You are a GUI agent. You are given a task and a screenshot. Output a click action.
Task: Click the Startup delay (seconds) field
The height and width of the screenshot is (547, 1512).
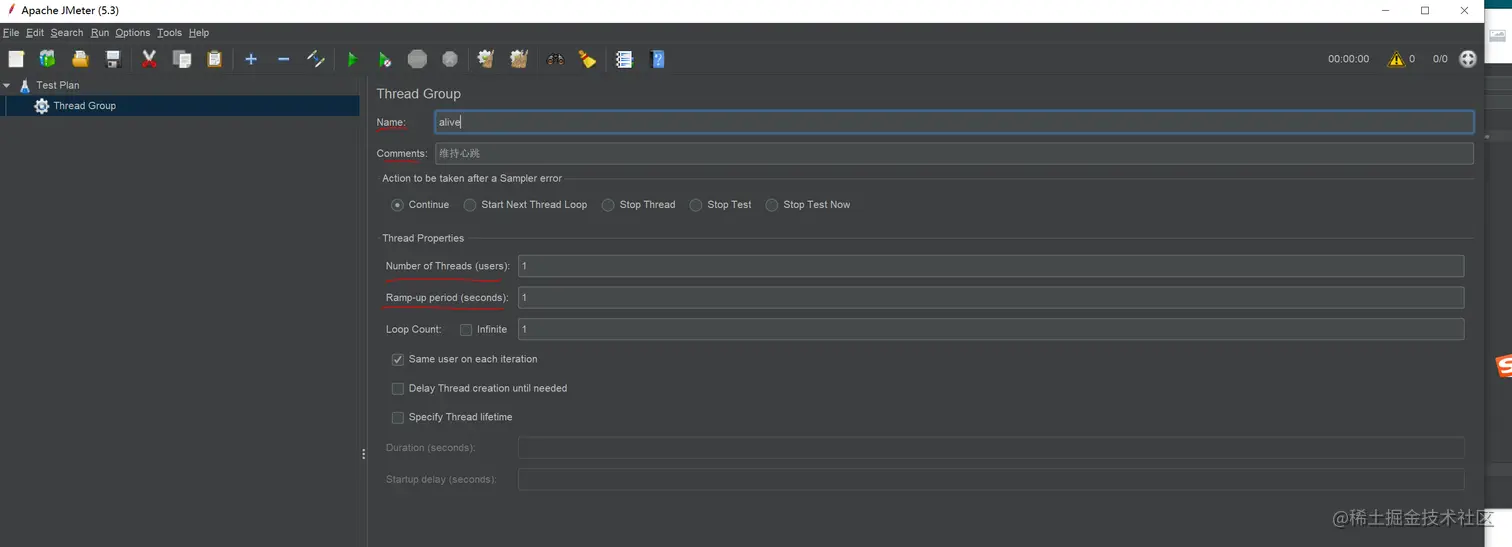991,479
